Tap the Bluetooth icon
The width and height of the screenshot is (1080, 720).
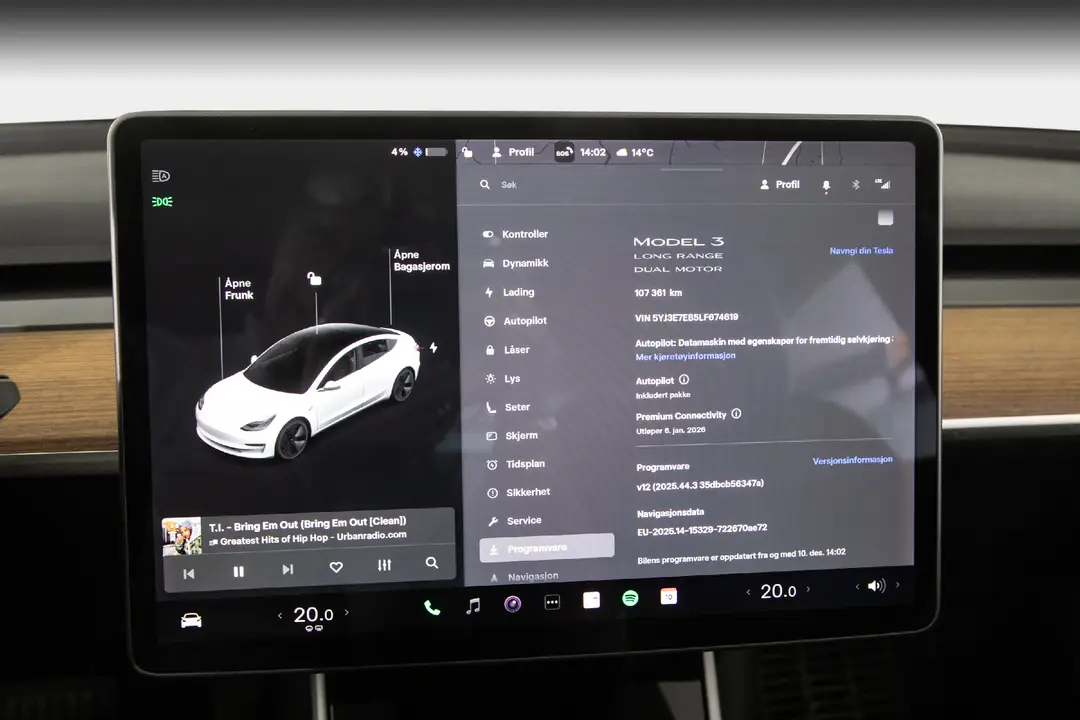click(x=855, y=185)
